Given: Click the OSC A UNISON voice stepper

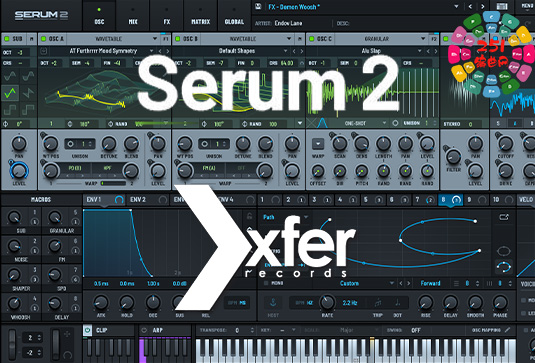Looking at the screenshot, I should coord(90,144).
